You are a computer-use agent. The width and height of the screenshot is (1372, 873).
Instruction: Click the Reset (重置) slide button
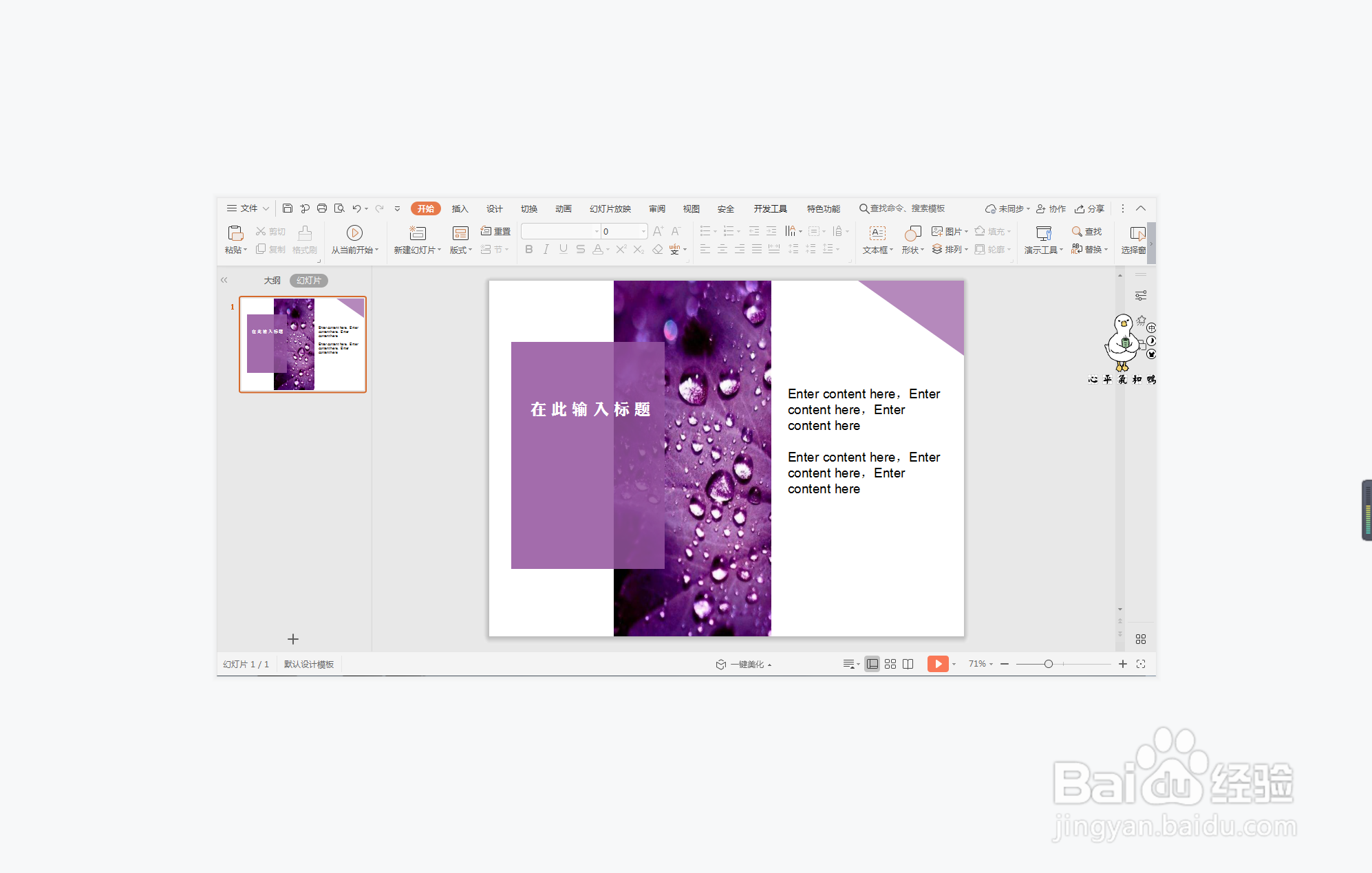495,231
